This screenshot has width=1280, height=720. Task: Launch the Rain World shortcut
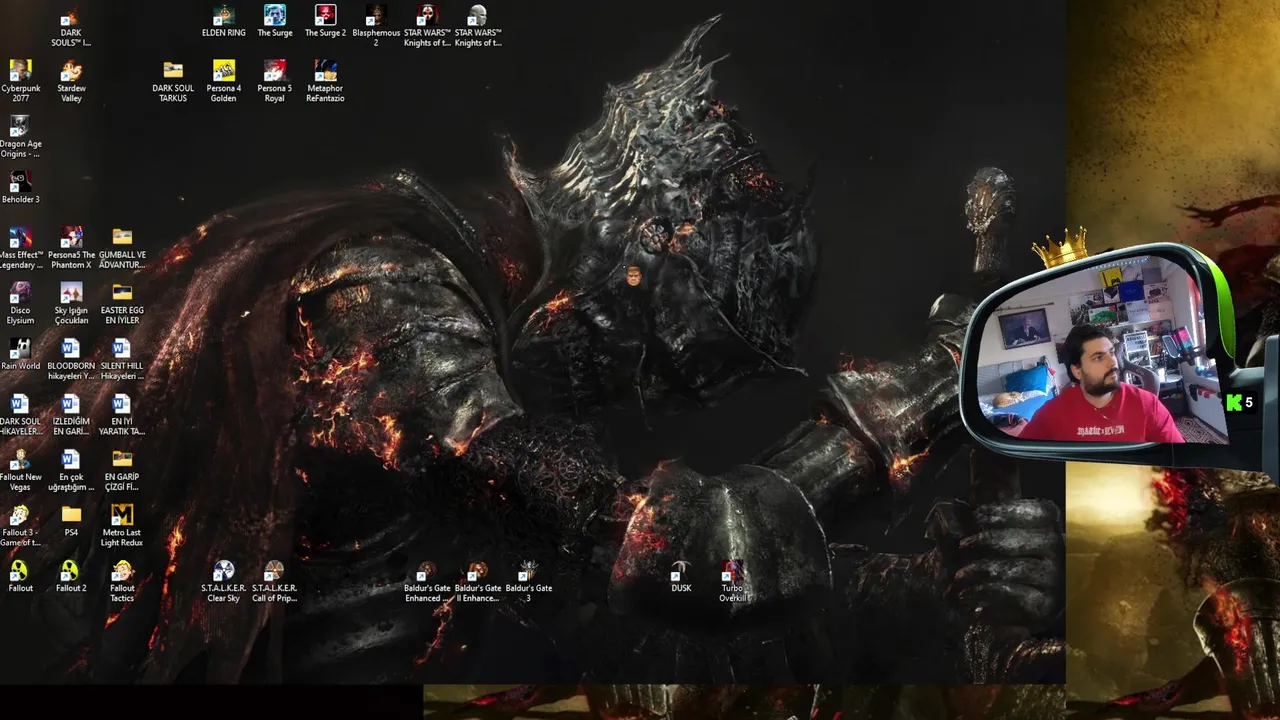click(20, 355)
